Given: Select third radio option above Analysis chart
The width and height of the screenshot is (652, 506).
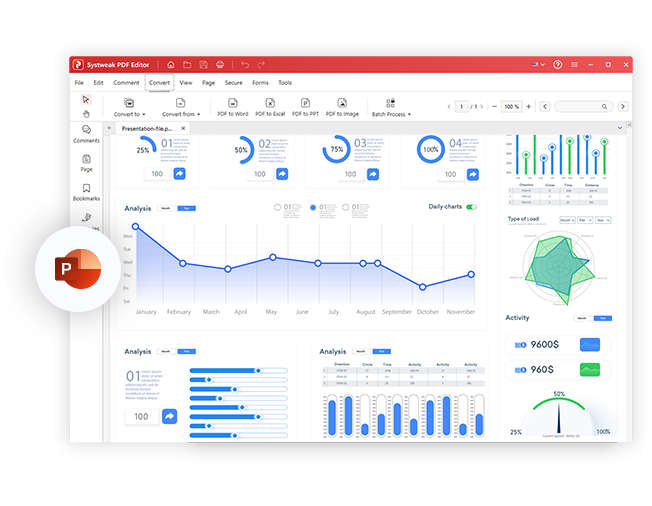Looking at the screenshot, I should 346,207.
